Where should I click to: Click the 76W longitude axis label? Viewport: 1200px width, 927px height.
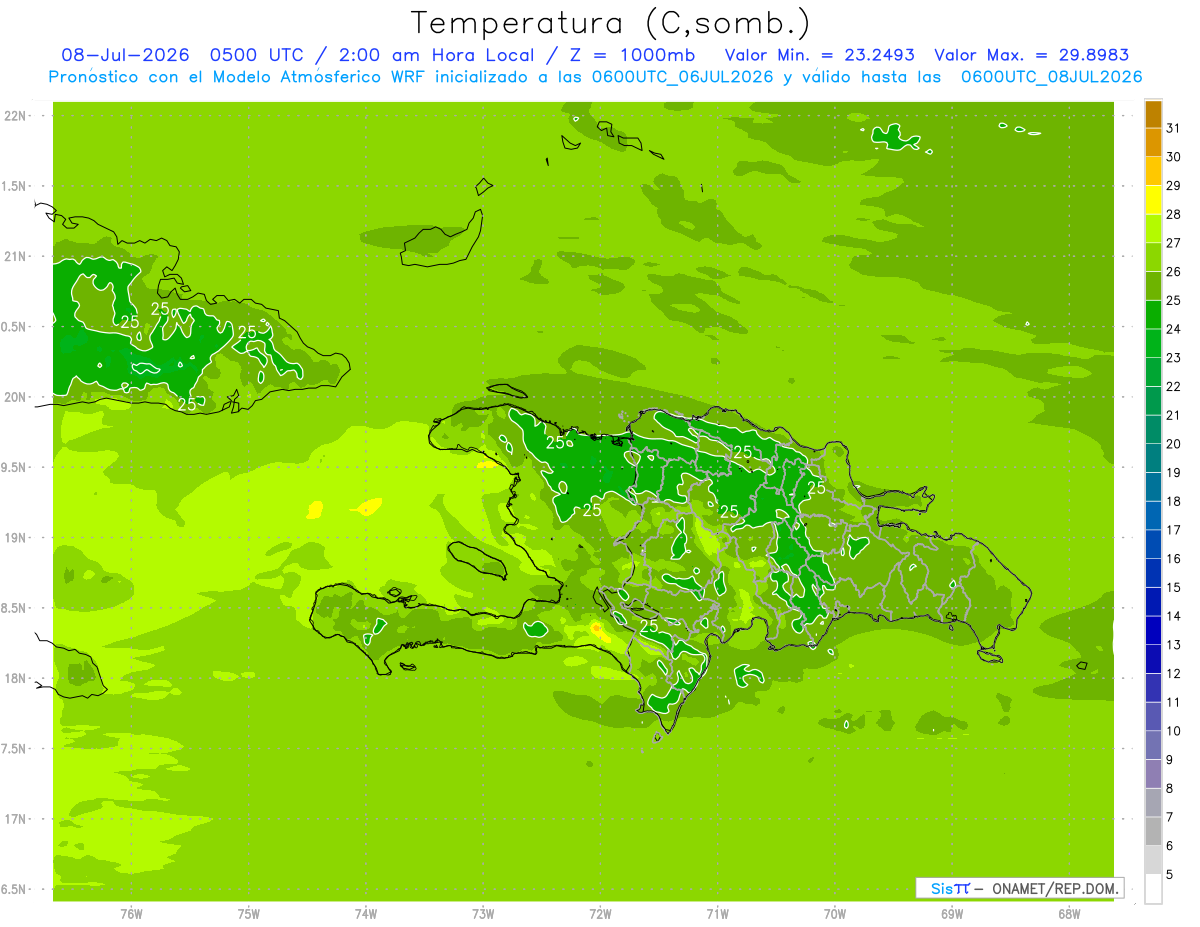pos(131,913)
